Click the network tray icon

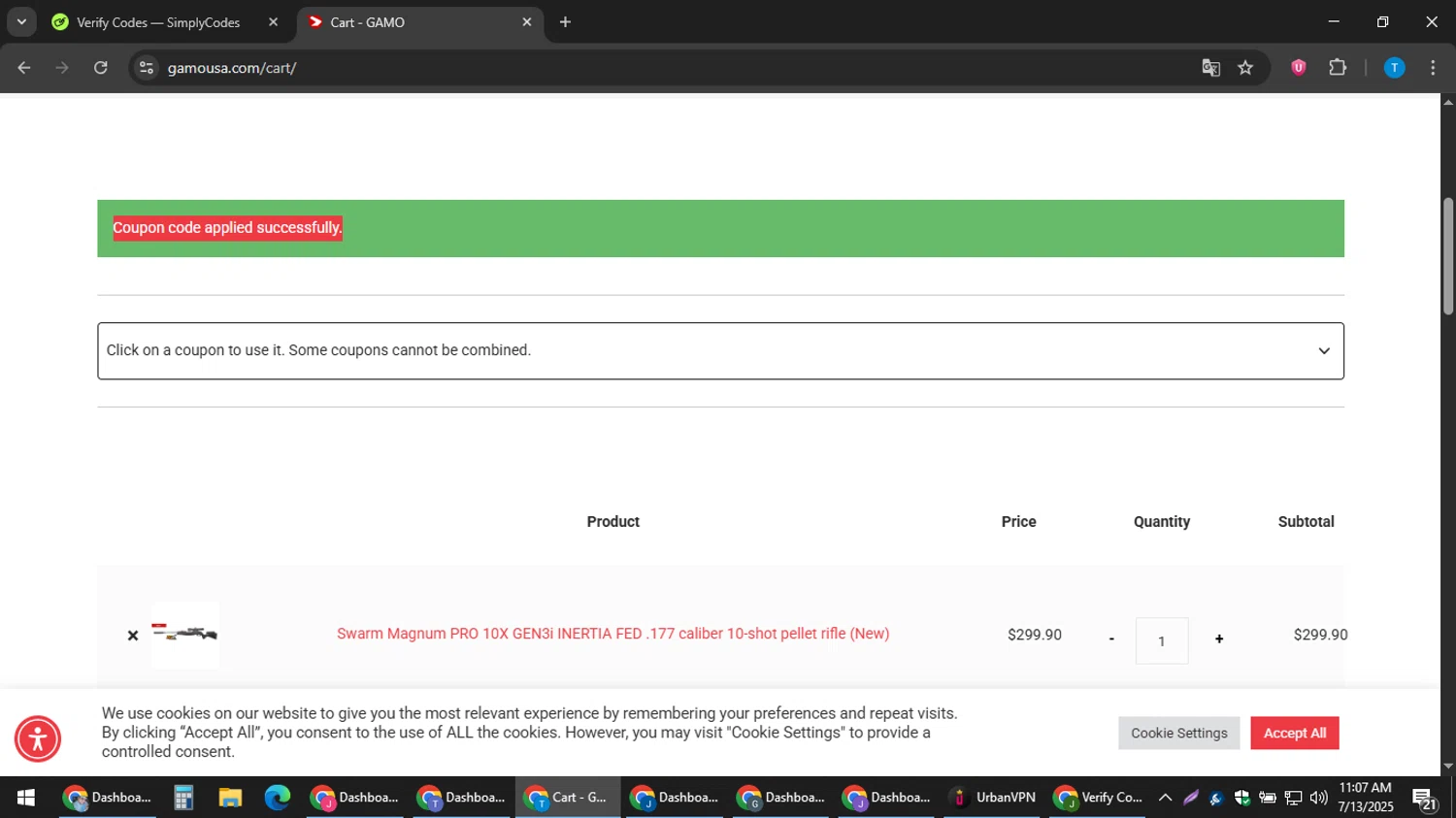(1293, 798)
